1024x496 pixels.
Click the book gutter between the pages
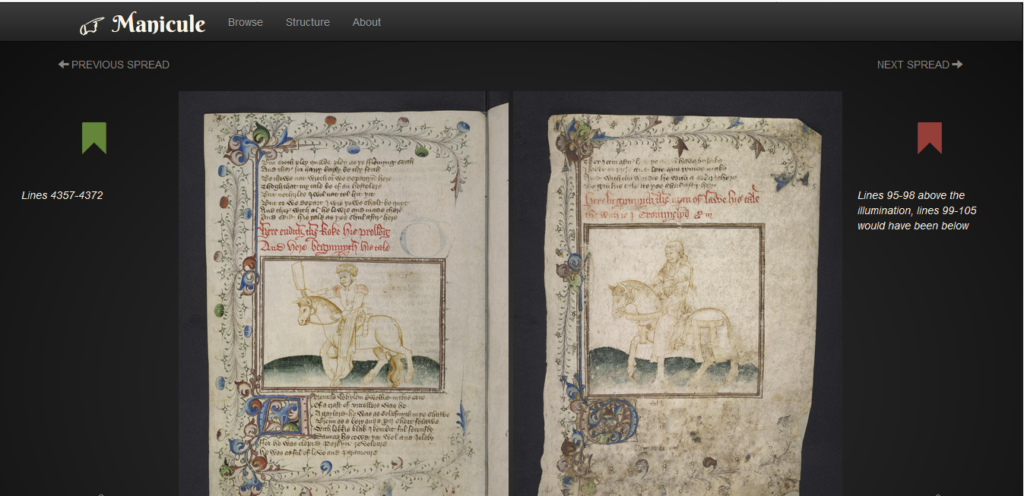498,300
